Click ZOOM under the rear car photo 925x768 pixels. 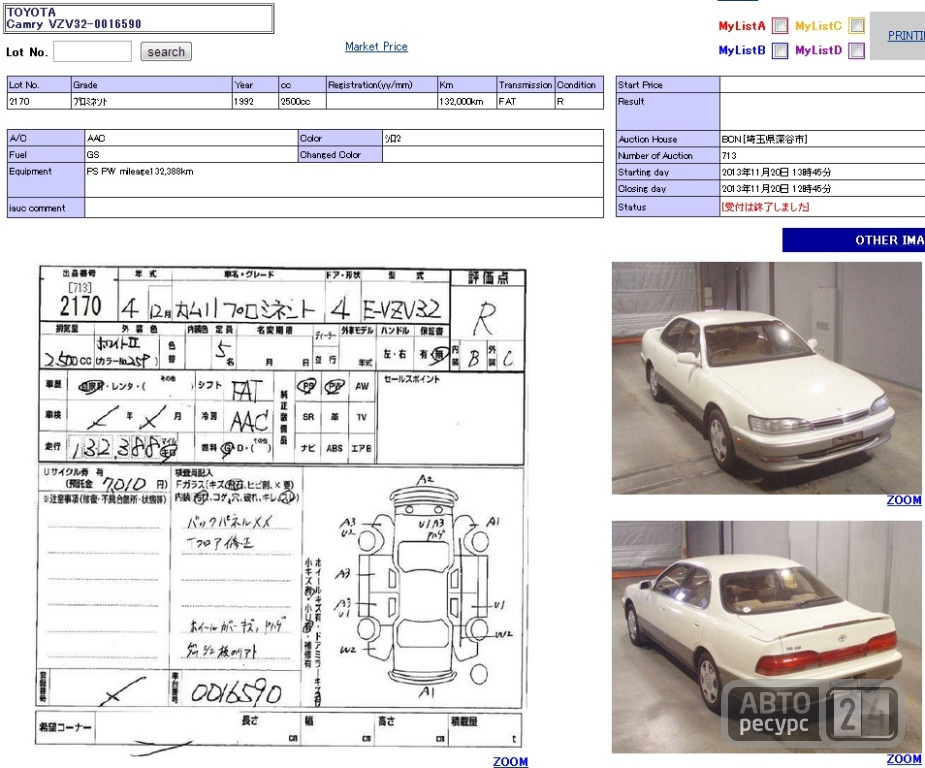[904, 759]
